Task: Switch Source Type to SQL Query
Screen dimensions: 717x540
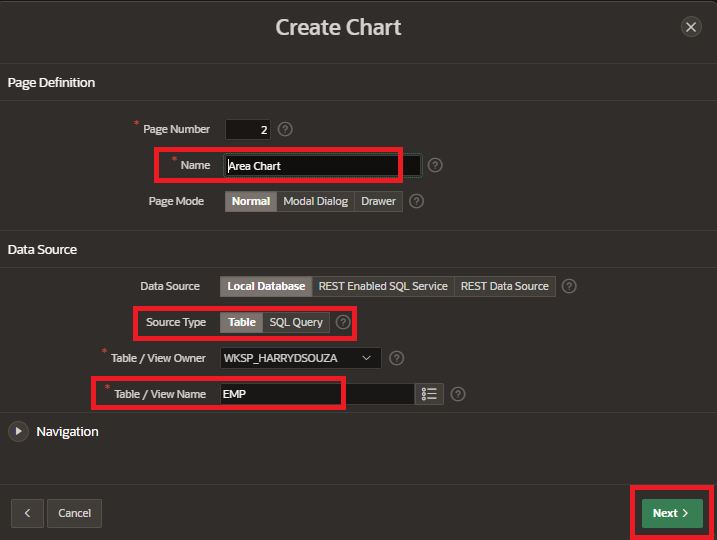Action: (296, 322)
